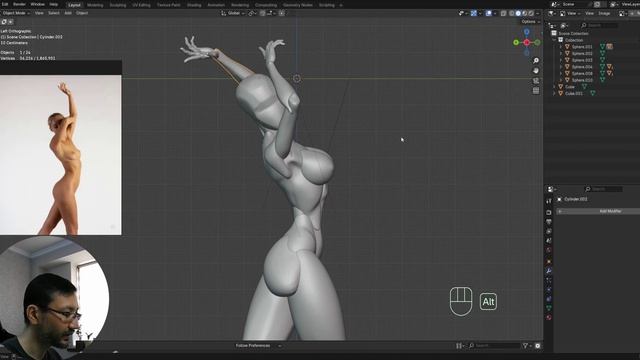Open the viewport Select menu
Screen dimensions: 640x360
[x=54, y=13]
